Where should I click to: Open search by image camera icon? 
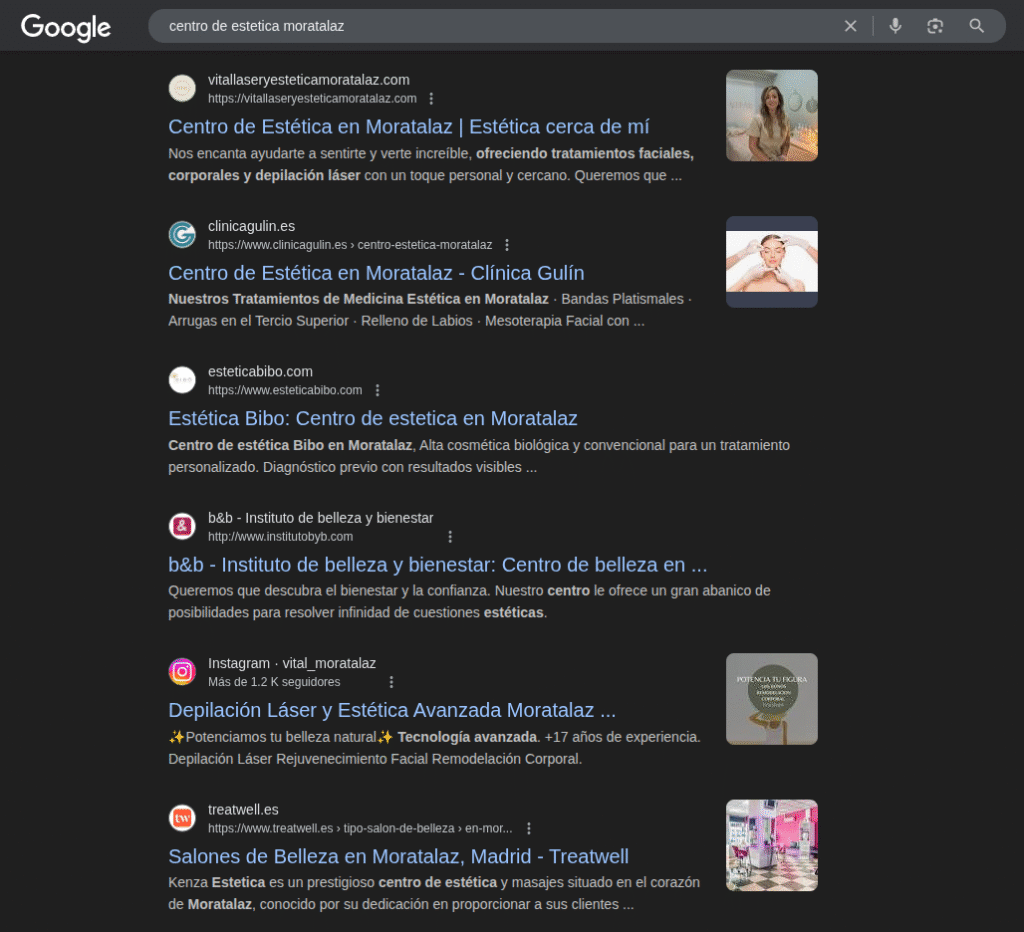point(935,26)
